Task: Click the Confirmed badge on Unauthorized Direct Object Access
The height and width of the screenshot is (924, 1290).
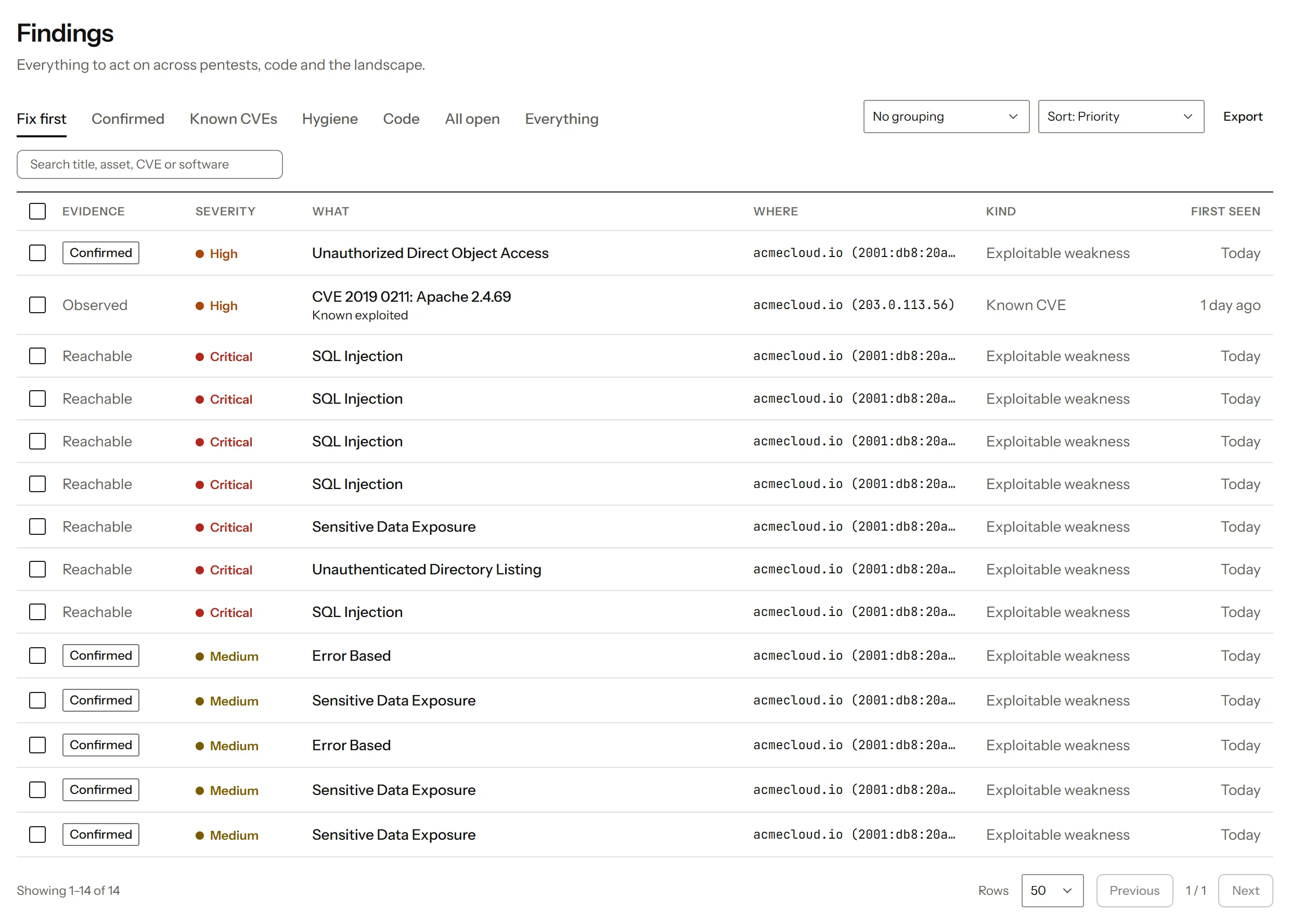Action: pyautogui.click(x=101, y=253)
